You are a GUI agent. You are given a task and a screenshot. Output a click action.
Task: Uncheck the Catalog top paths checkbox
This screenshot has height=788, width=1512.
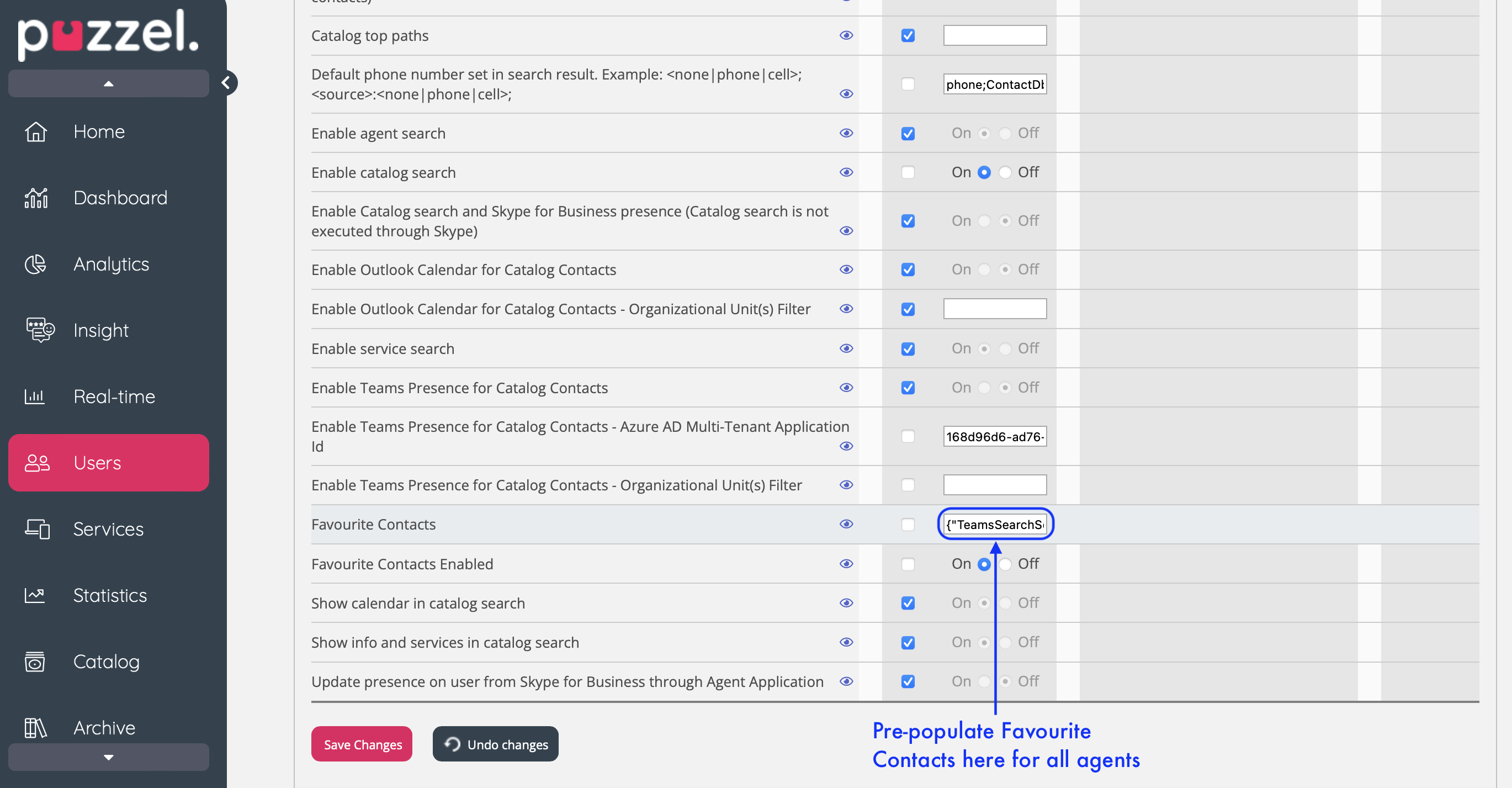coord(908,35)
